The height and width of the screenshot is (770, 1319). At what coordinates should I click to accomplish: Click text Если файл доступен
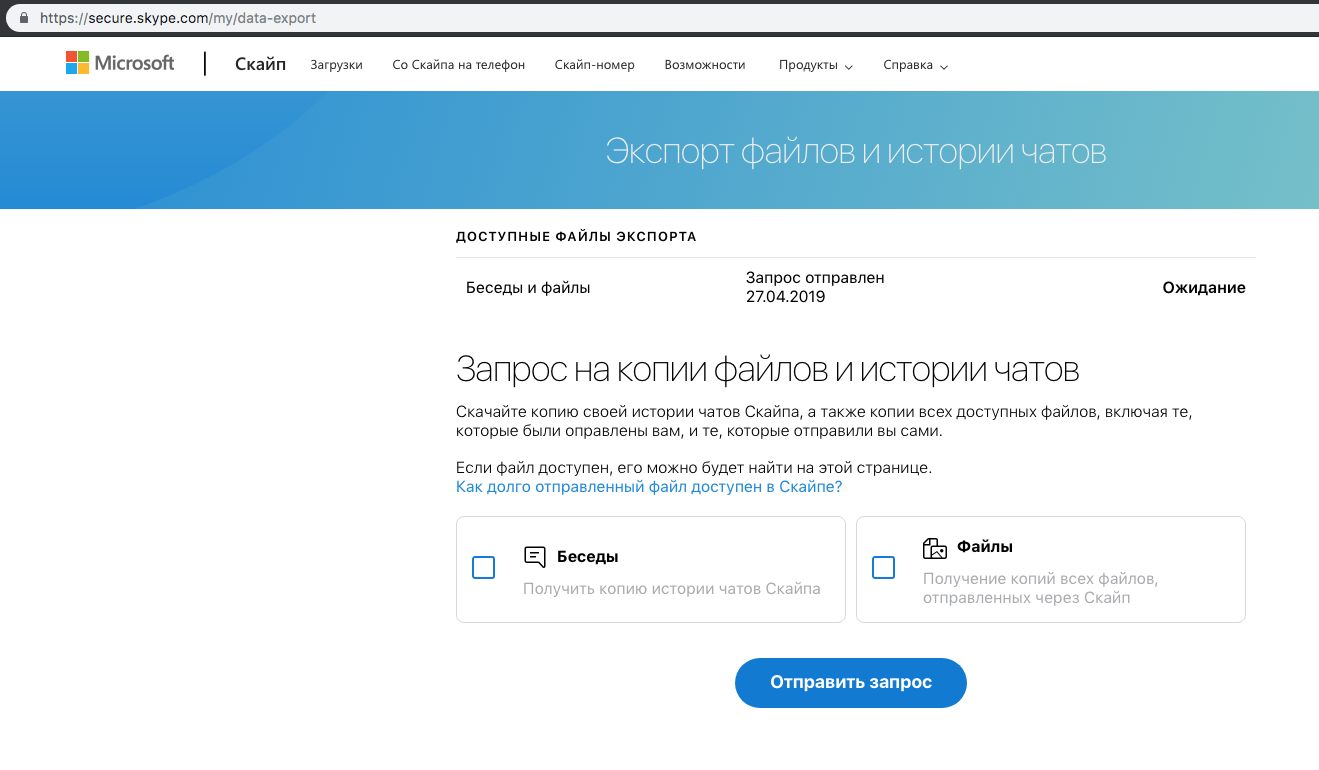click(x=694, y=467)
